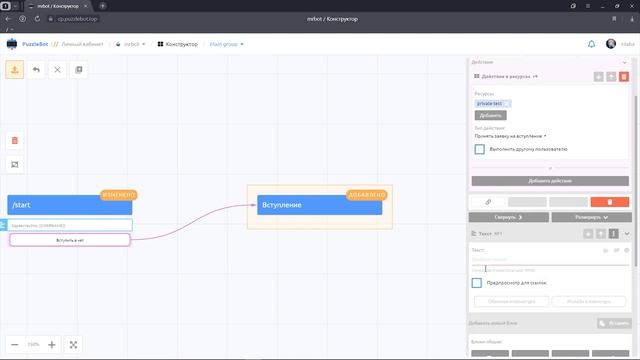The height and width of the screenshot is (360, 640).
Task: Move the resource action down with arrow icon
Action: pyautogui.click(x=598, y=77)
